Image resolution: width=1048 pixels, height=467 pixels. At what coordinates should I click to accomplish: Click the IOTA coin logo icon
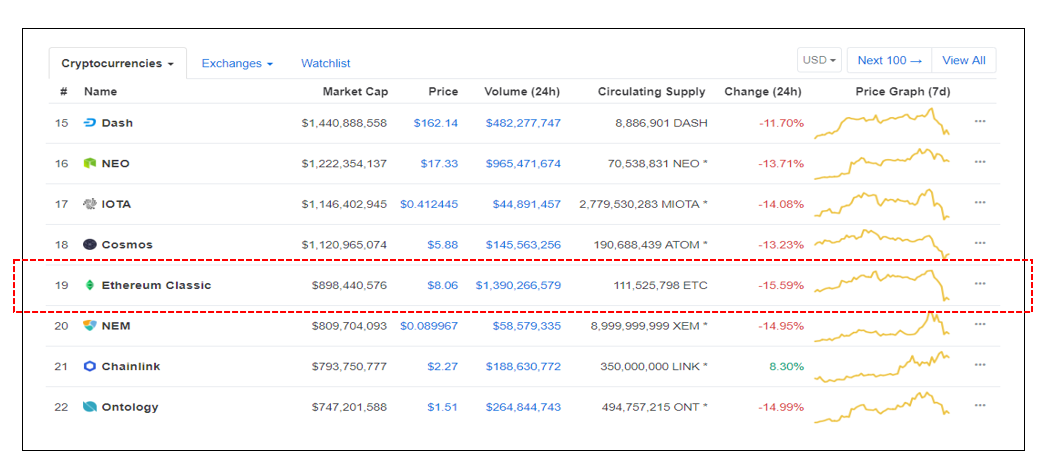[90, 204]
